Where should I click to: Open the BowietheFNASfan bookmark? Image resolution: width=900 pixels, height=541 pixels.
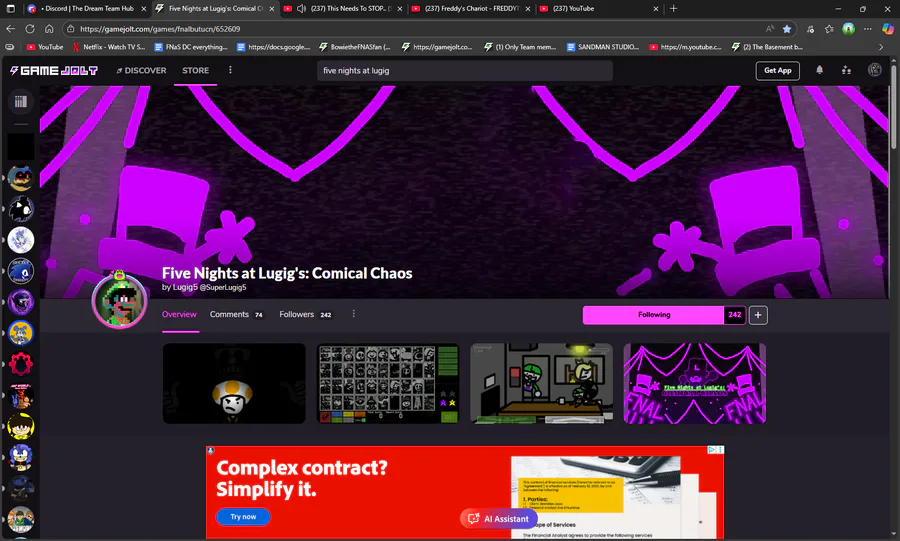pyautogui.click(x=355, y=47)
